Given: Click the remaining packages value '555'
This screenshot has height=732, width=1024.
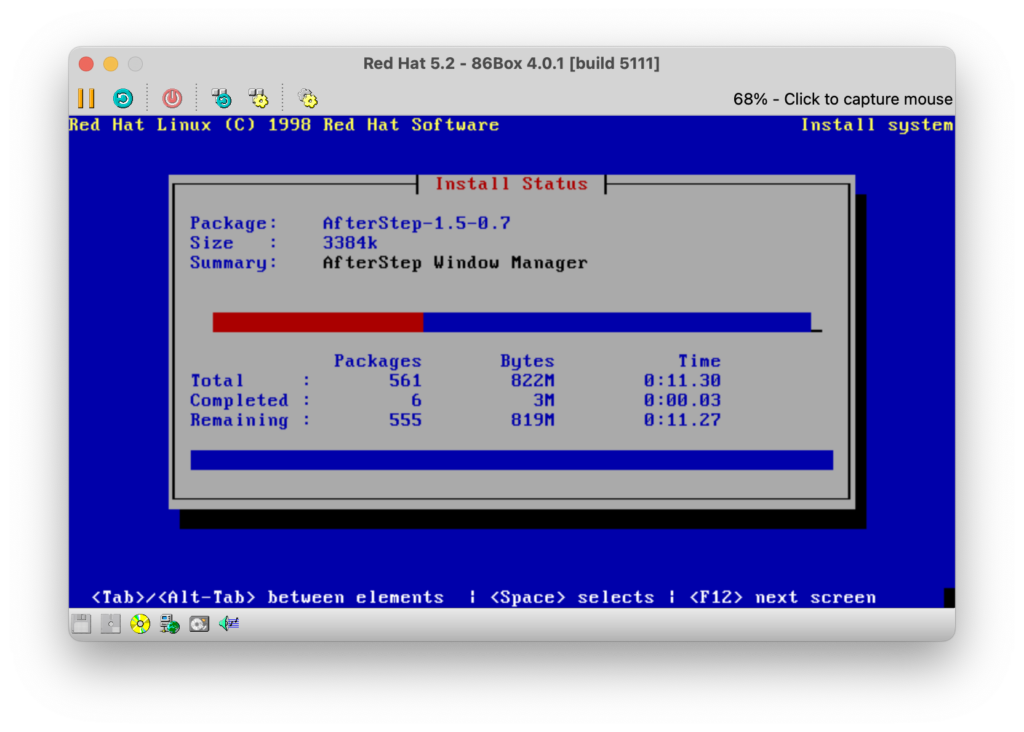Looking at the screenshot, I should (405, 420).
